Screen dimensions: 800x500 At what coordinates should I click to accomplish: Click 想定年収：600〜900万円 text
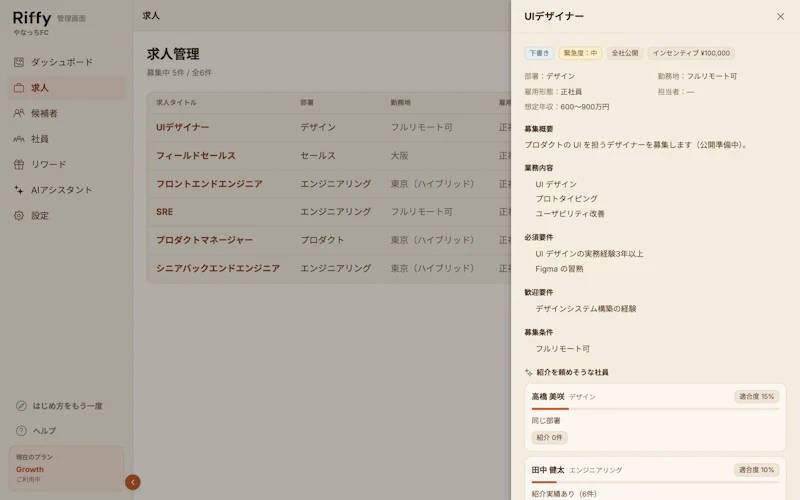(567, 107)
